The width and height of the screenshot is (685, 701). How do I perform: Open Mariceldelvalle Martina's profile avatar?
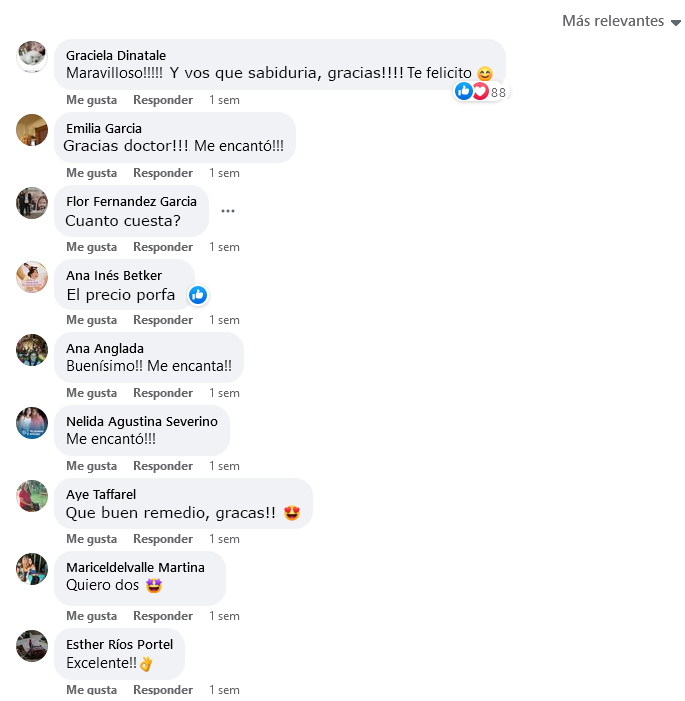pyautogui.click(x=32, y=569)
